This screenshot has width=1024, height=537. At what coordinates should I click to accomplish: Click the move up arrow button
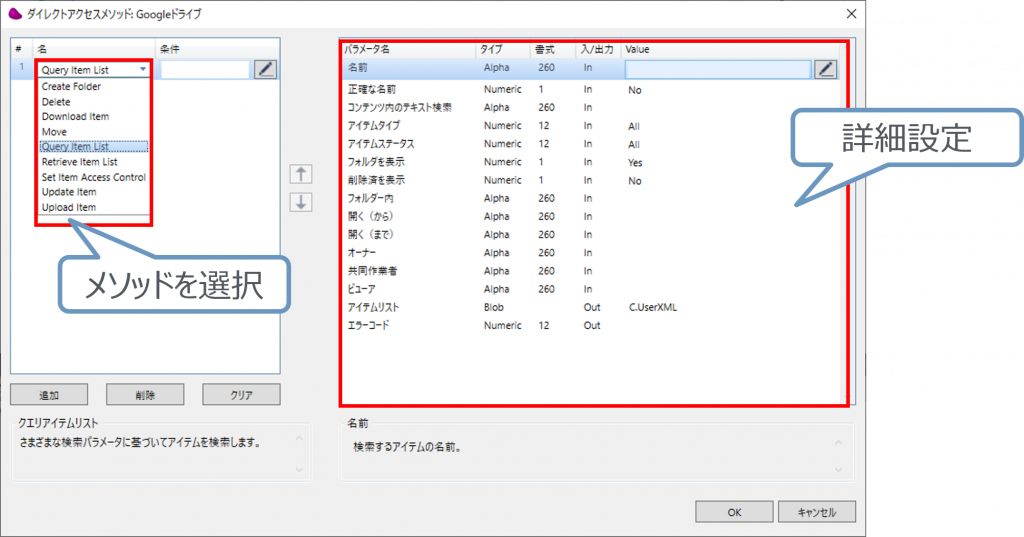click(300, 174)
